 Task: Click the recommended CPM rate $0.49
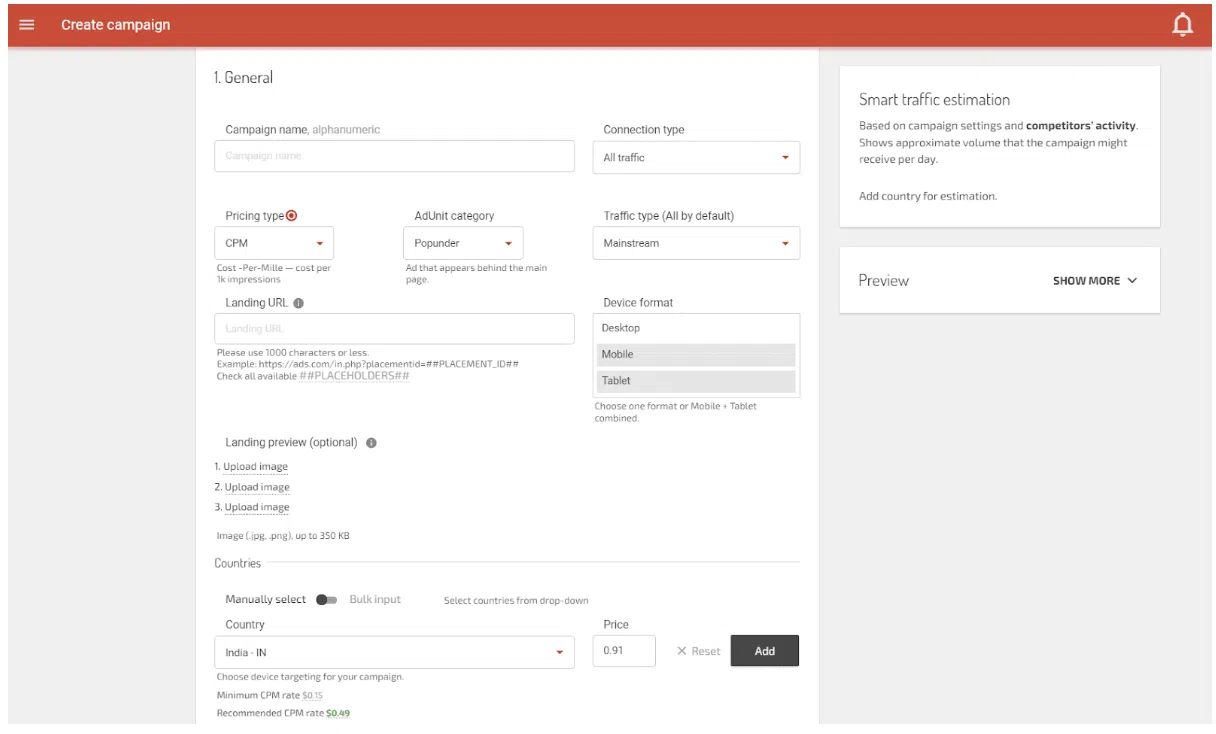point(338,713)
